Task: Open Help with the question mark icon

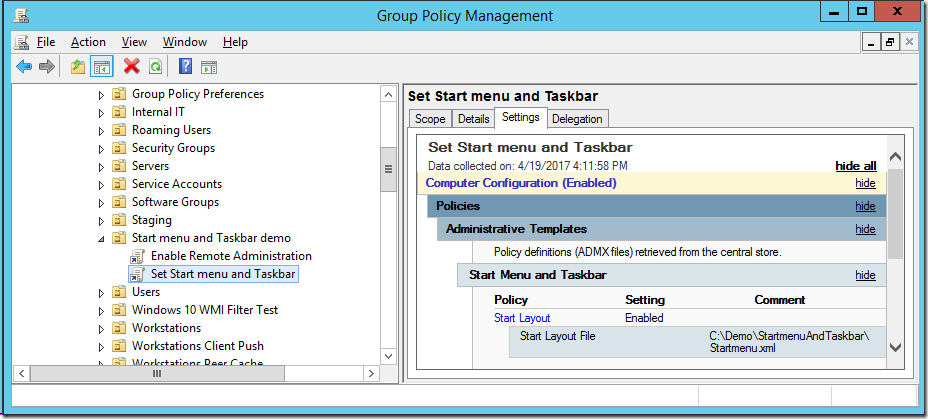Action: click(185, 67)
